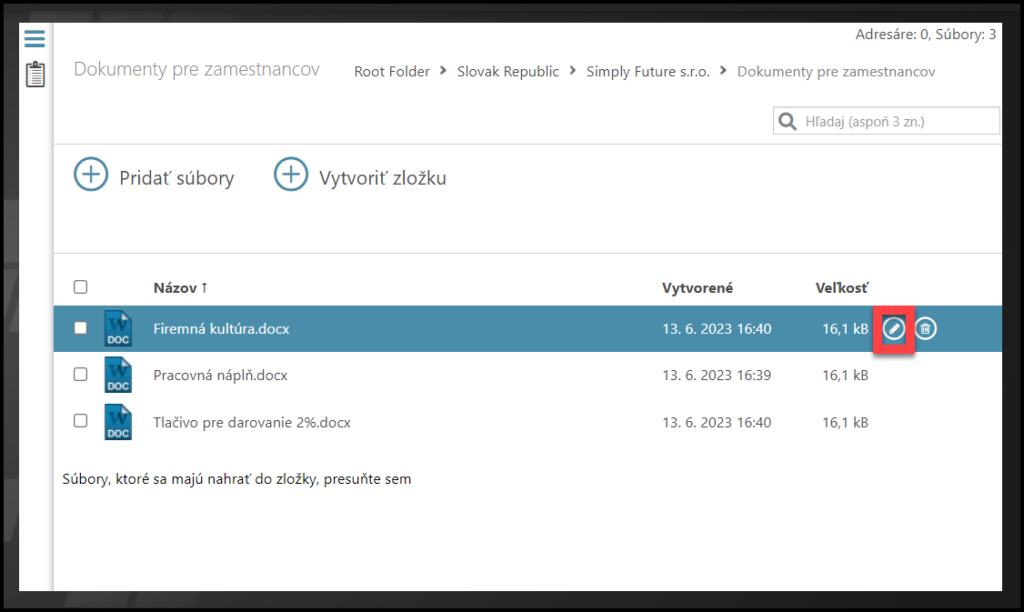Toggle the select-all checkbox in header
Image resolution: width=1024 pixels, height=612 pixels.
[x=81, y=287]
